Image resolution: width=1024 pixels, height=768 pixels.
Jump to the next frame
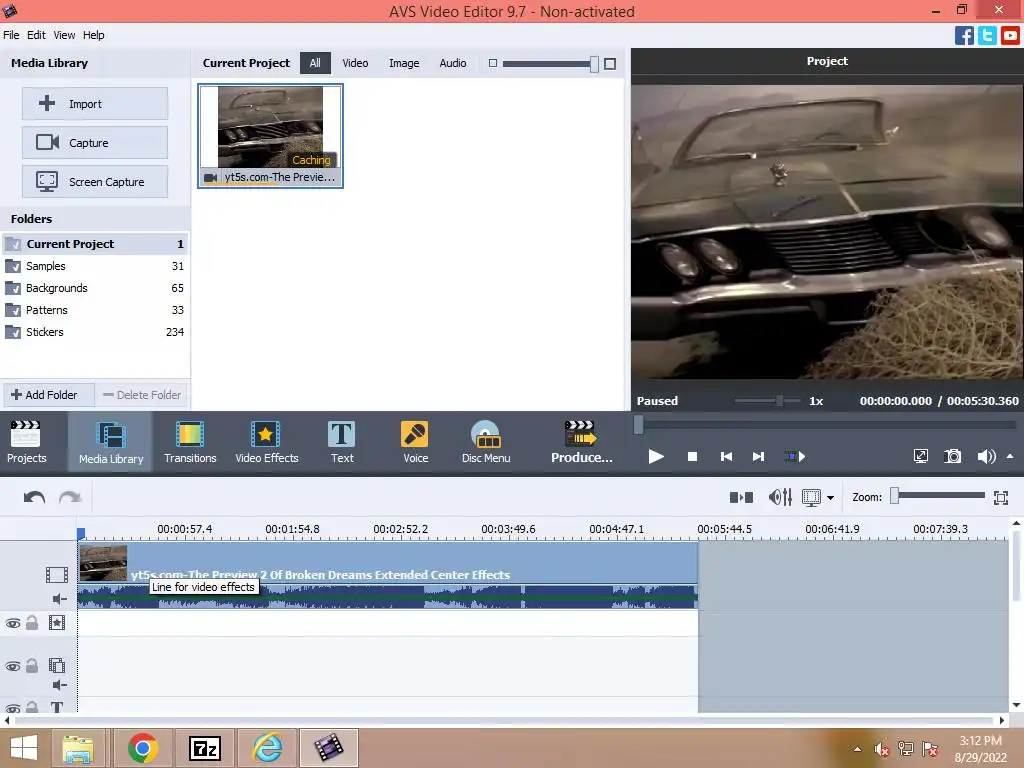tap(758, 456)
